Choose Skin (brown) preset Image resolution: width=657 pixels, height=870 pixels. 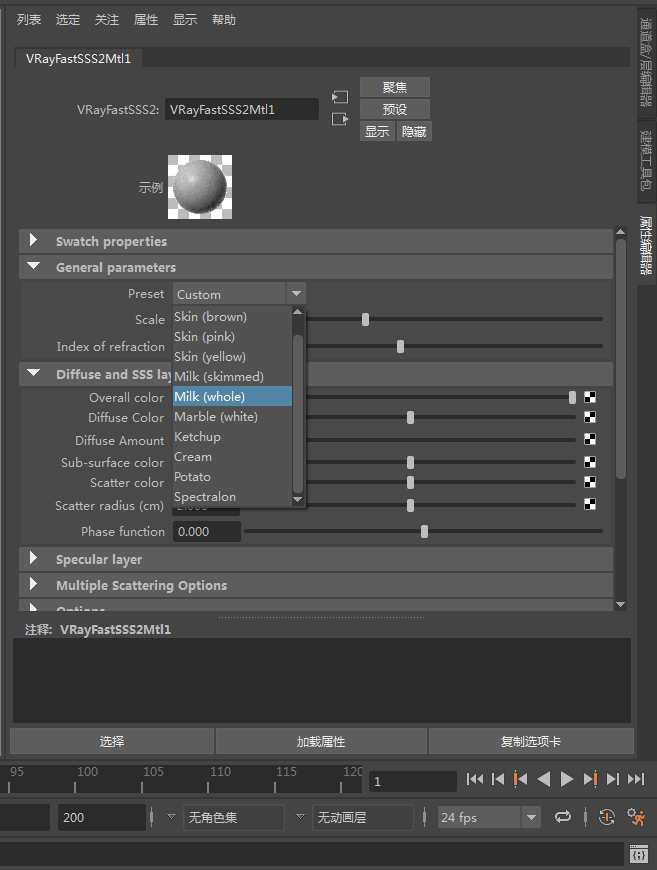click(x=233, y=316)
